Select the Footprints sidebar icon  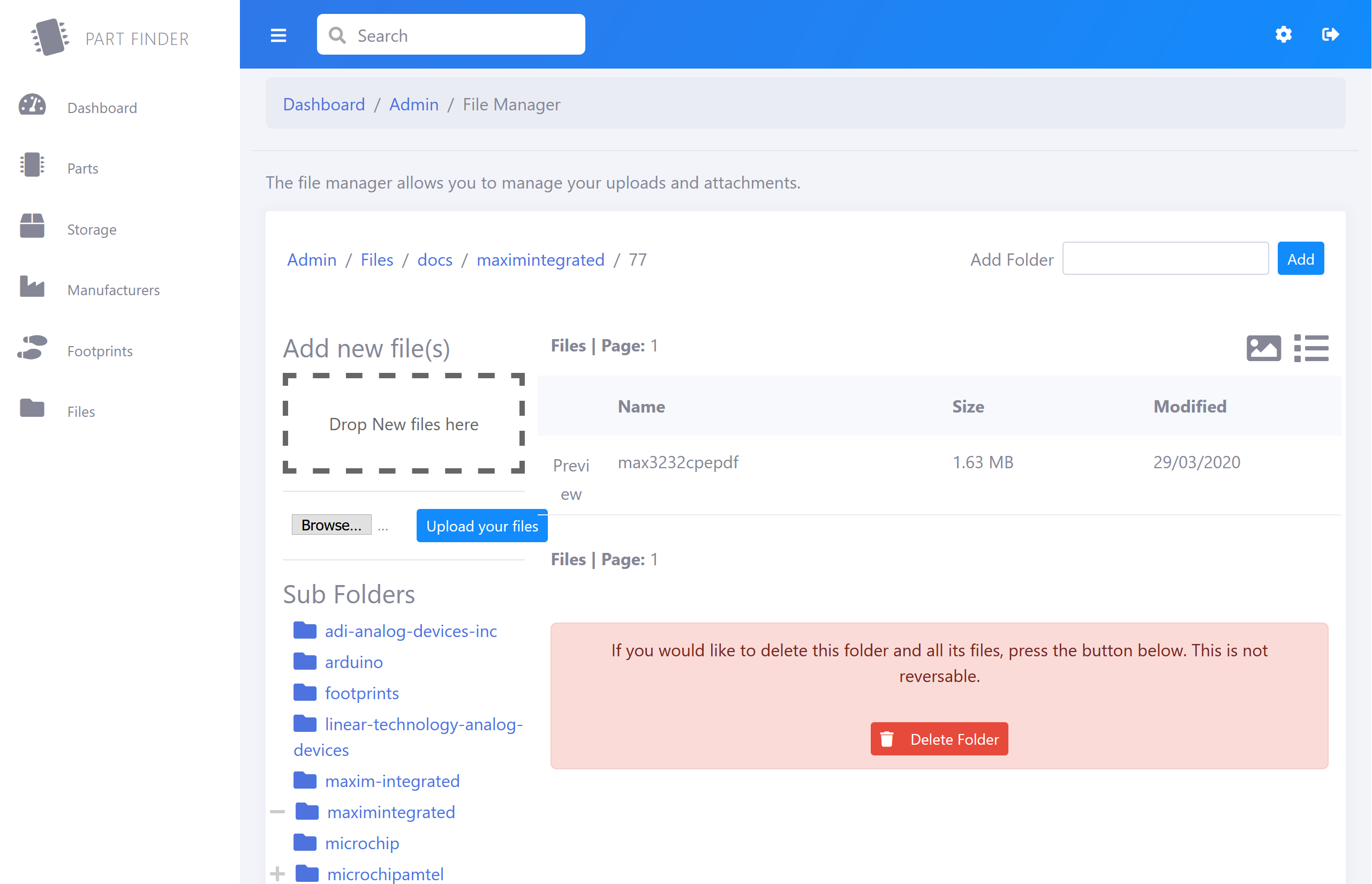31,348
